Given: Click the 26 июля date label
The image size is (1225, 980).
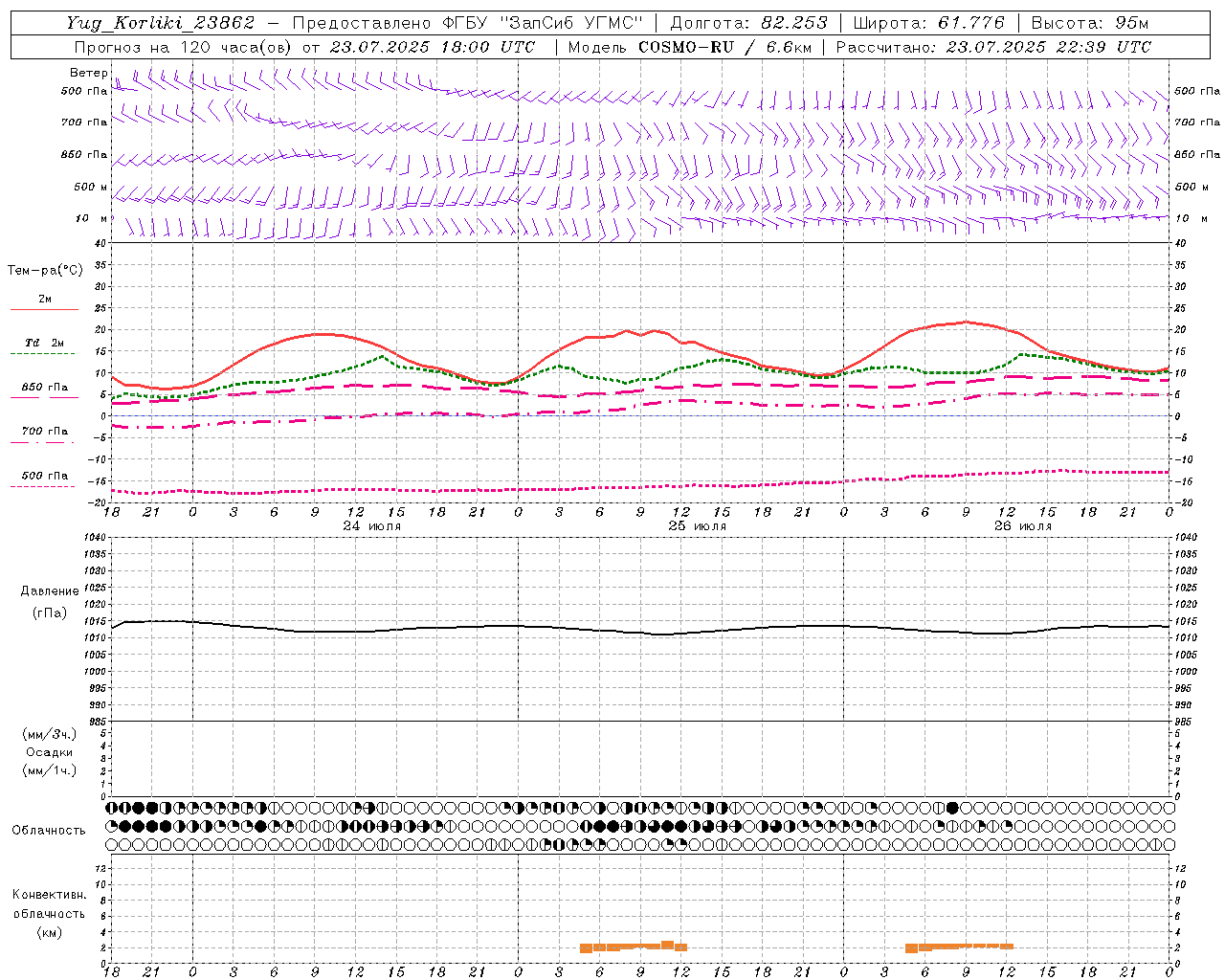Looking at the screenshot, I should click(x=1022, y=526).
